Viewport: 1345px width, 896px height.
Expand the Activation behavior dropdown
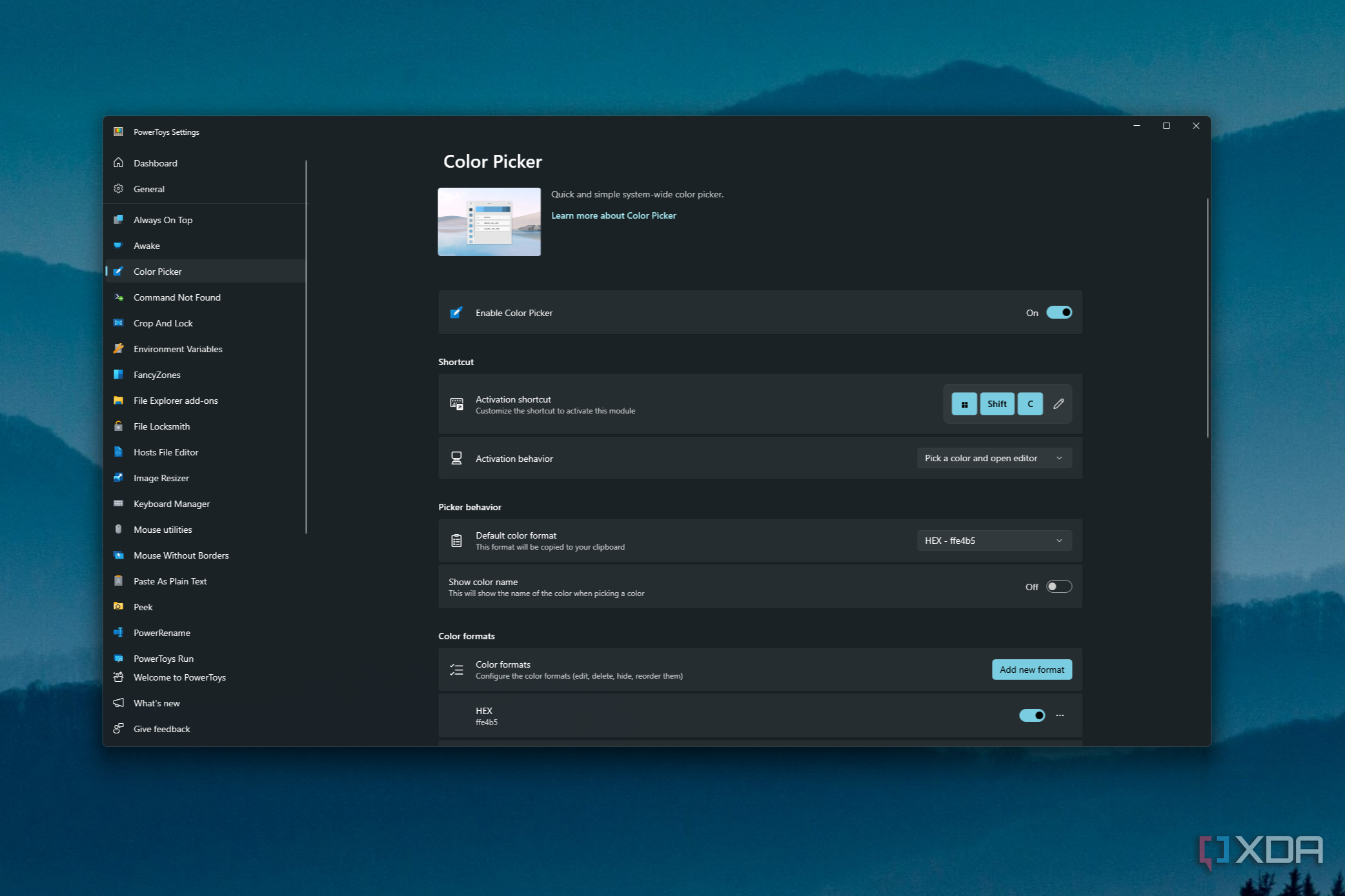tap(995, 458)
